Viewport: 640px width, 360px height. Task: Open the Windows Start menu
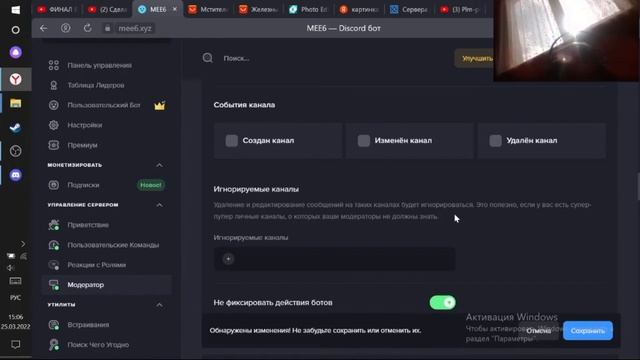click(x=16, y=10)
